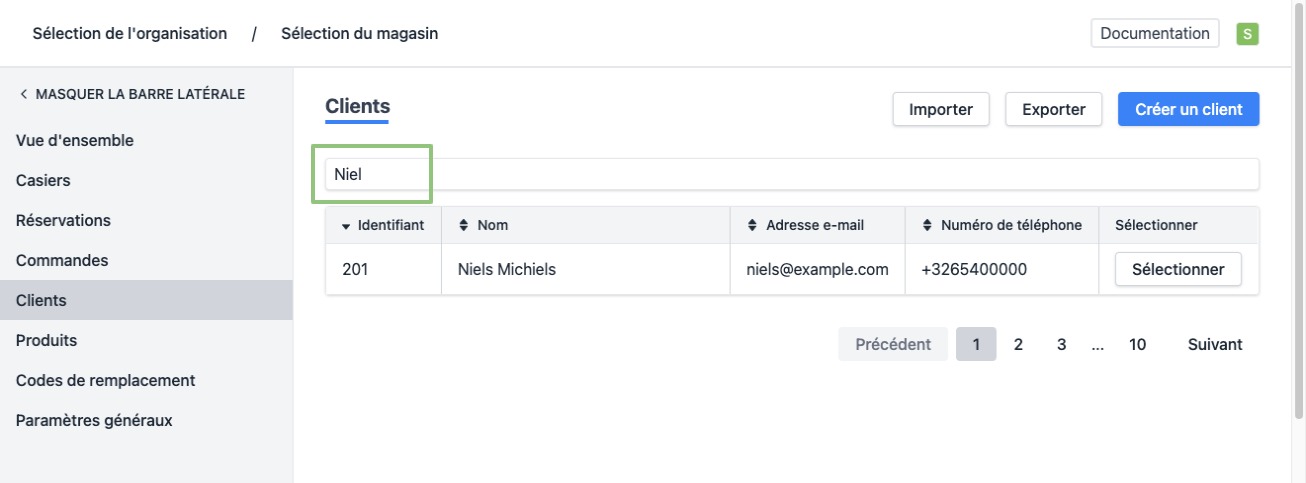Viewport: 1306px width, 483px height.
Task: Open Casiers in the sidebar
Action: 43,181
